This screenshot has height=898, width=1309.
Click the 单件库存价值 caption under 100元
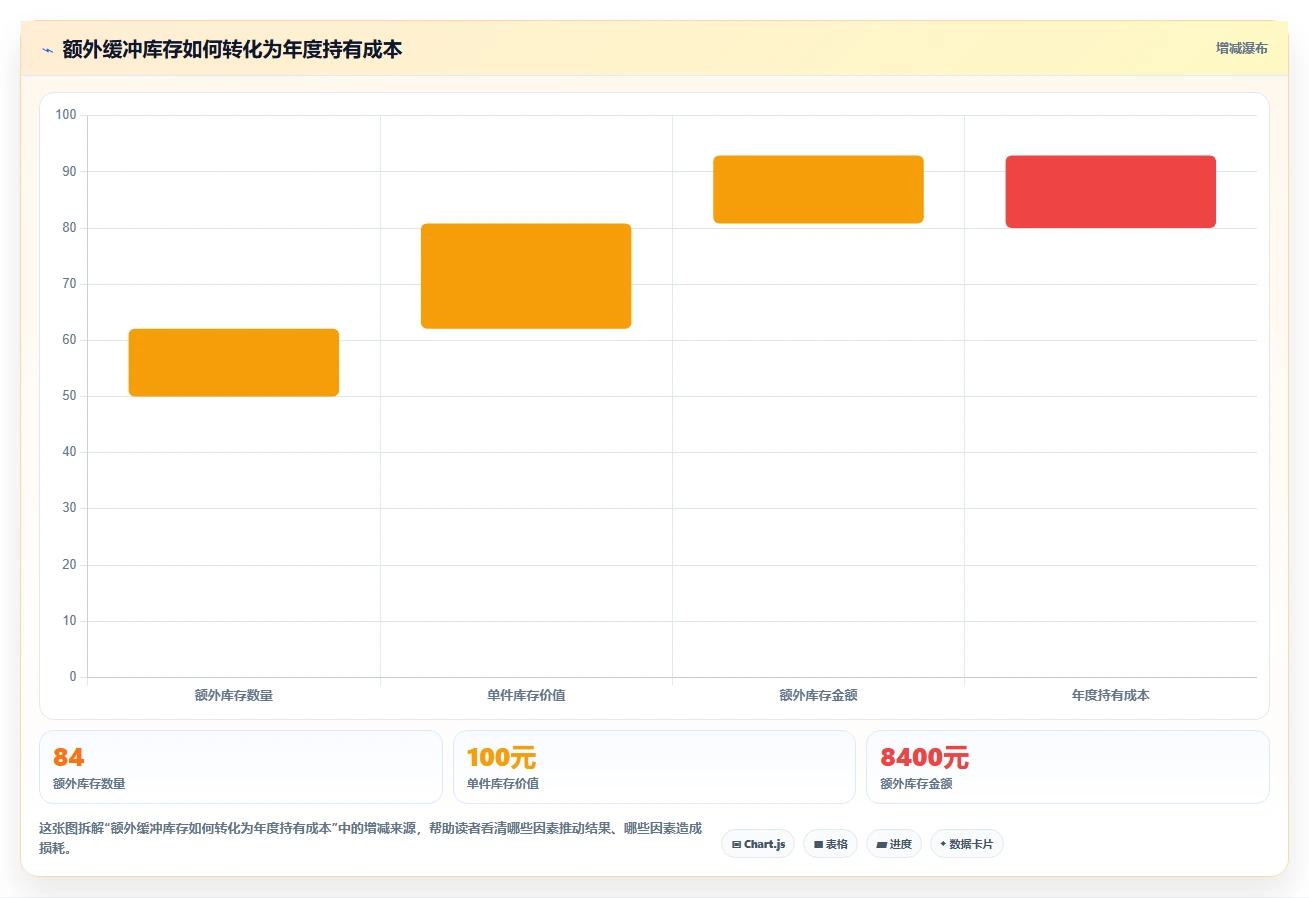503,784
